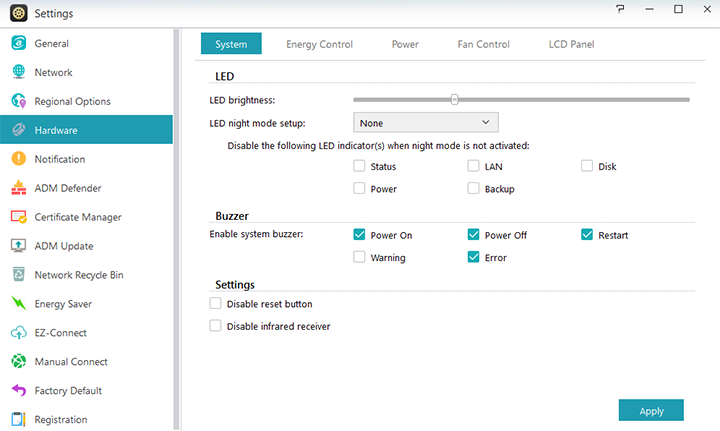Open General settings via its sidebar icon
Screen dimensions: 720x431
tap(18, 44)
